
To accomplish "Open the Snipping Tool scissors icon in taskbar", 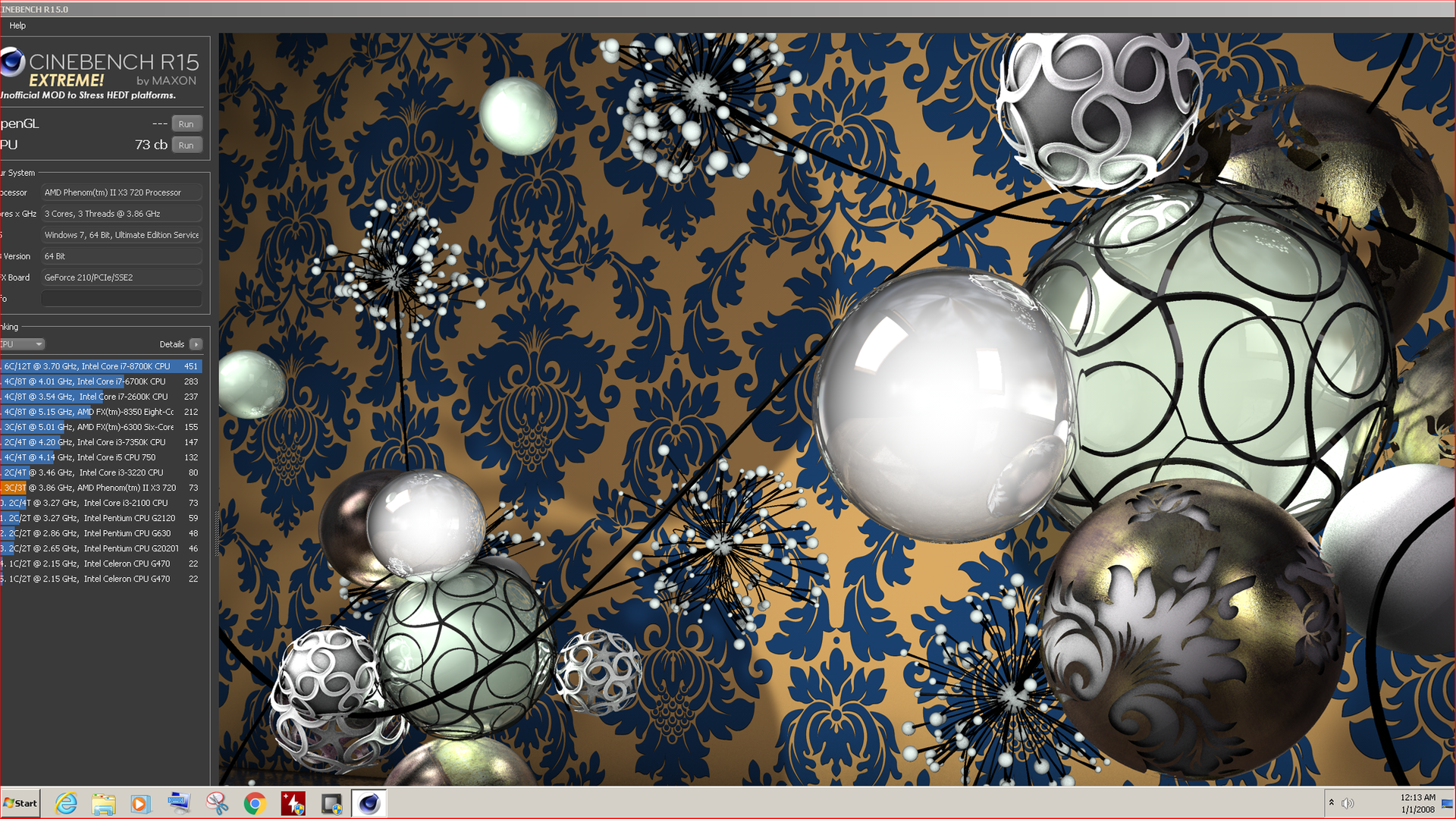I will pyautogui.click(x=217, y=803).
